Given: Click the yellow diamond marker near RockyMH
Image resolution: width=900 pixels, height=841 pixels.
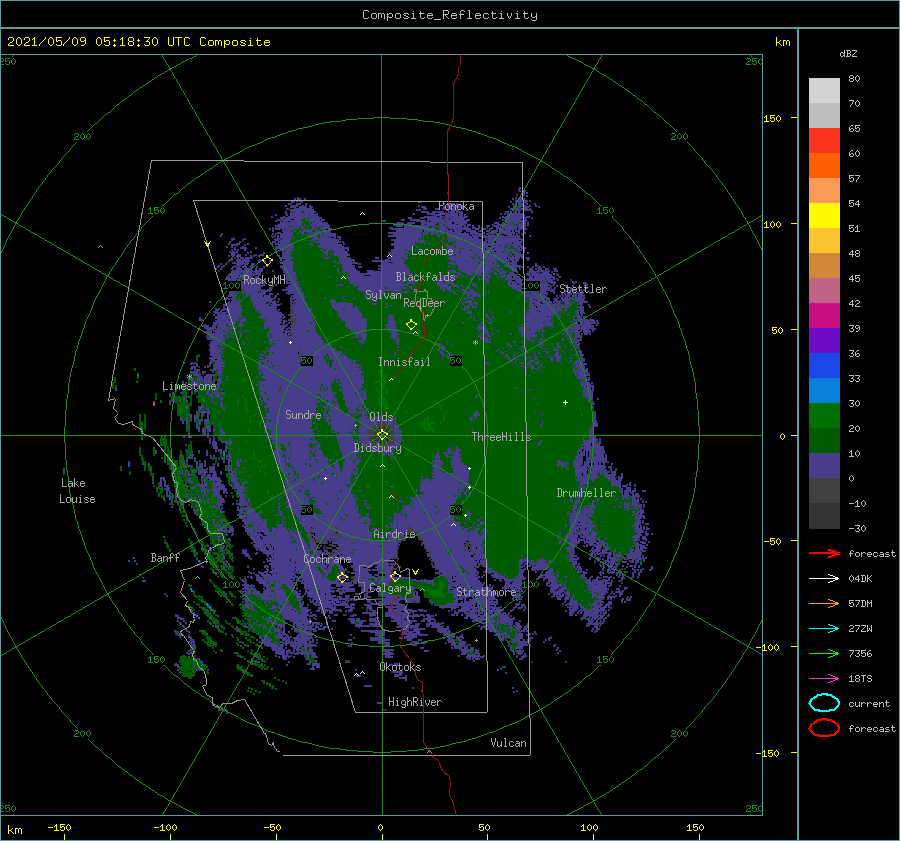Looking at the screenshot, I should tap(267, 261).
